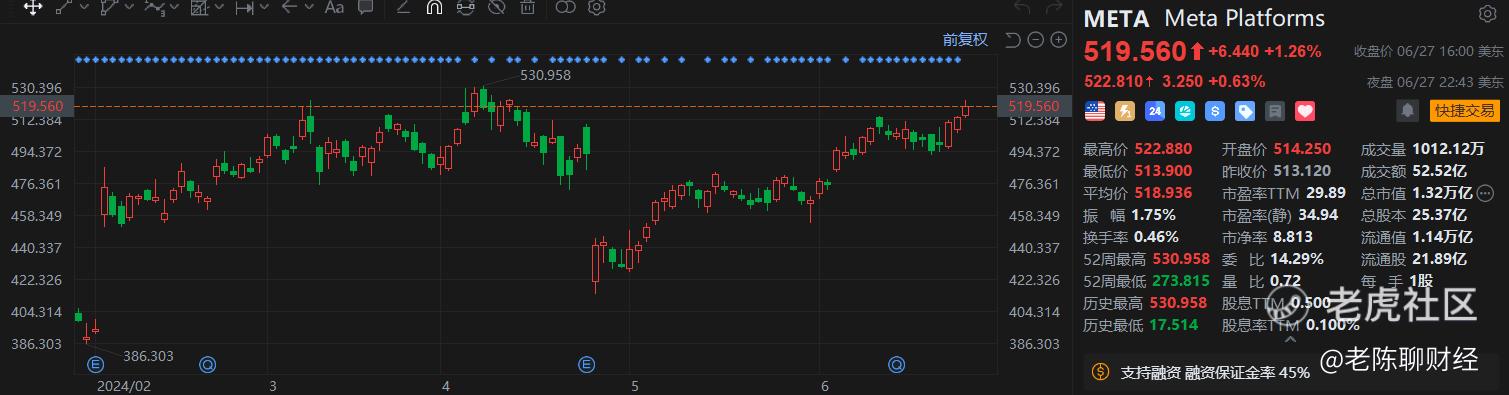Image resolution: width=1509 pixels, height=395 pixels.
Task: Zoom in the chart with plus icon
Action: pos(1056,40)
